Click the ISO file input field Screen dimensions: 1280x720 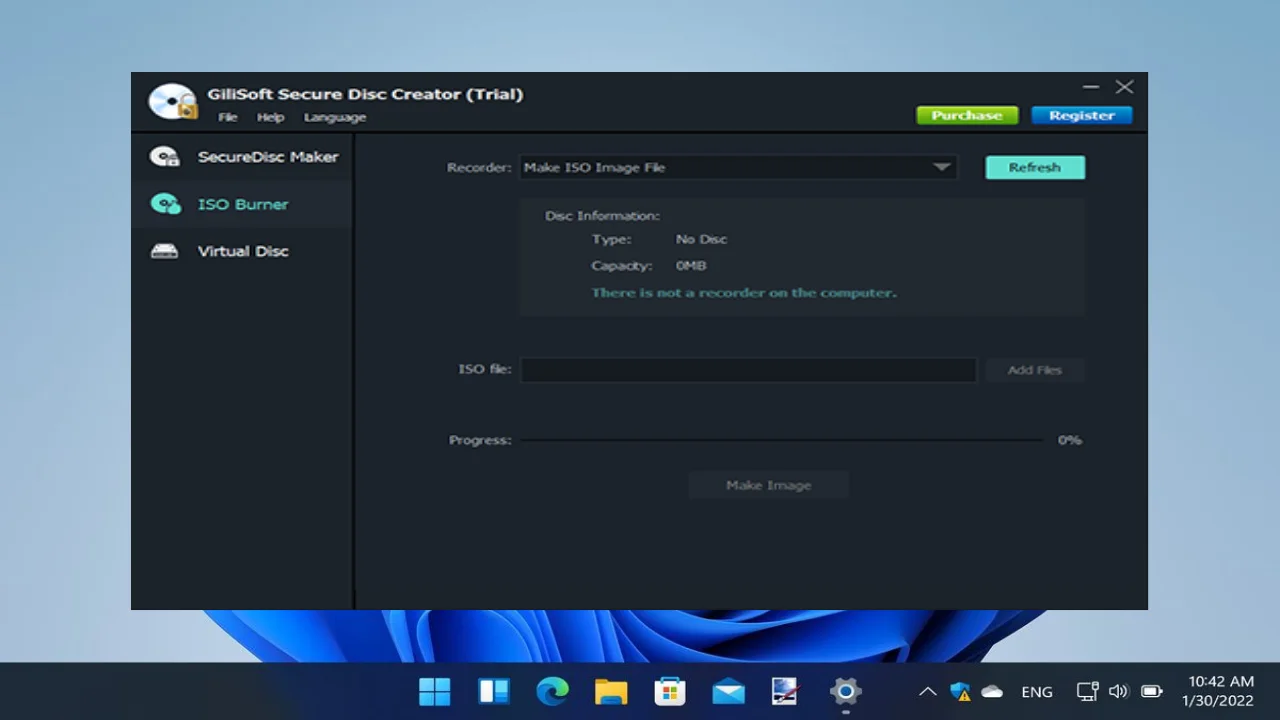748,369
